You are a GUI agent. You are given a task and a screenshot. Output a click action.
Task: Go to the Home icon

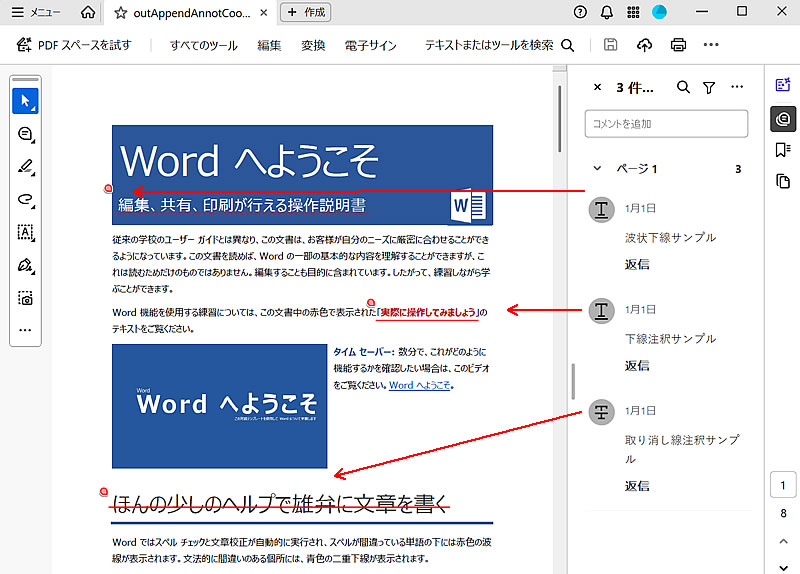click(88, 12)
